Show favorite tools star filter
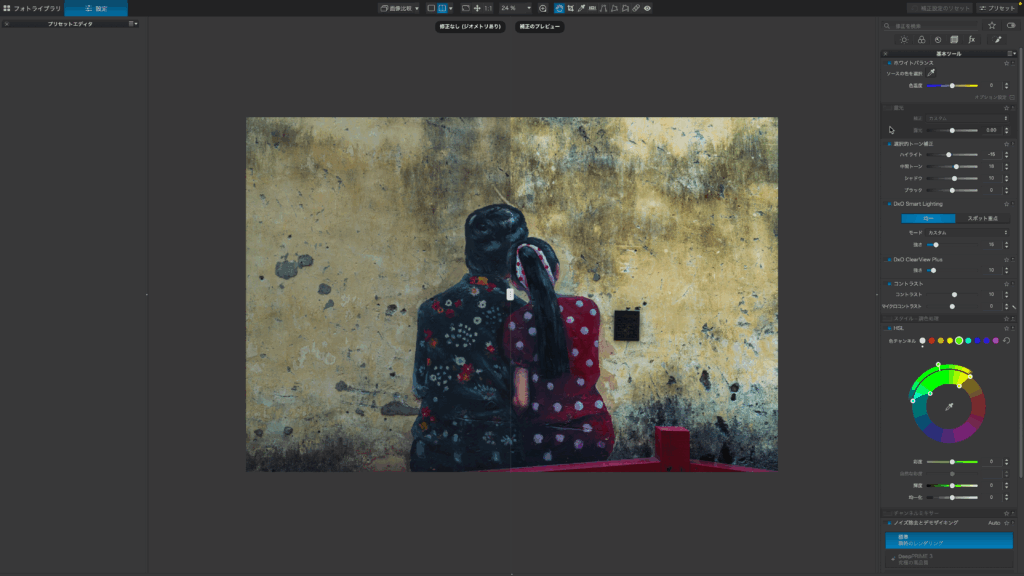The image size is (1024, 576). click(992, 25)
